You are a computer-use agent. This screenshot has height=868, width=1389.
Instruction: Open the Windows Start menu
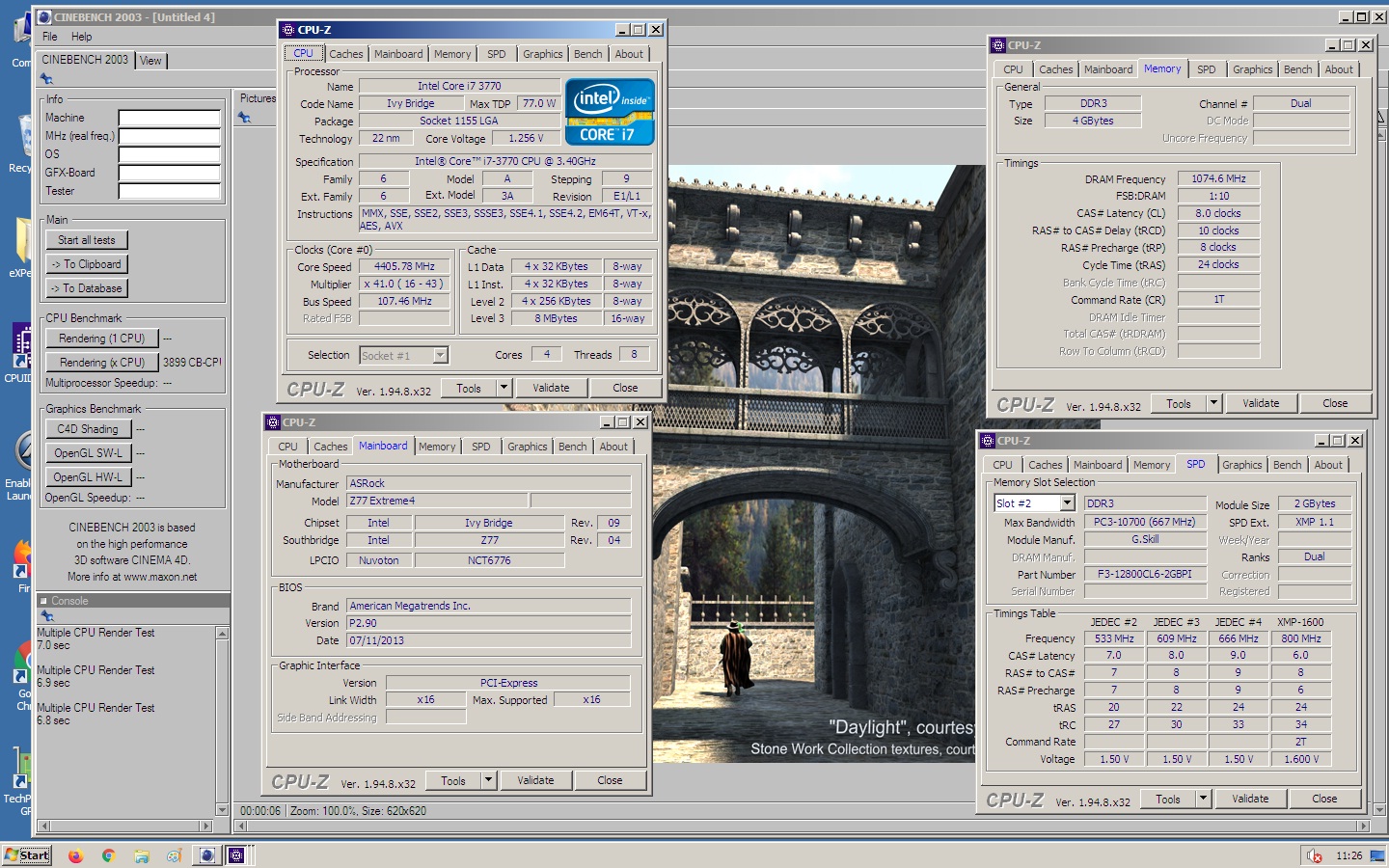26,855
